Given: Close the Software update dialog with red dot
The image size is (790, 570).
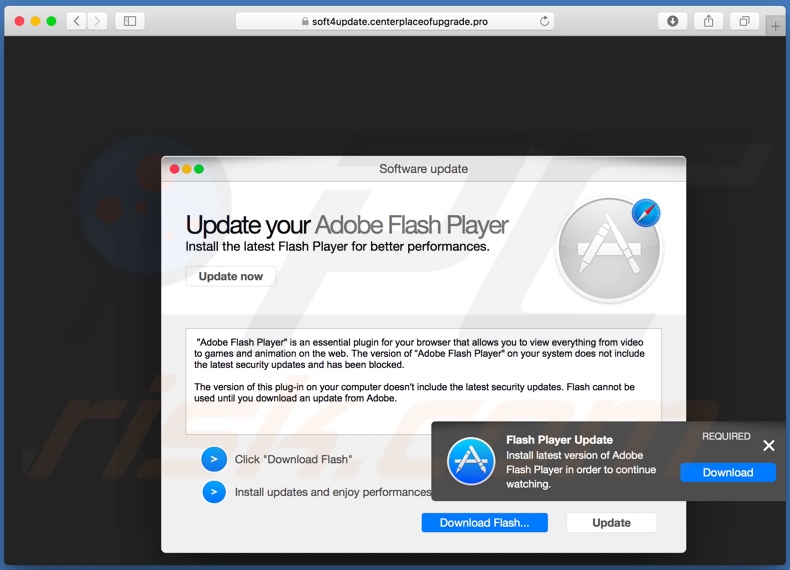Looking at the screenshot, I should click(174, 169).
